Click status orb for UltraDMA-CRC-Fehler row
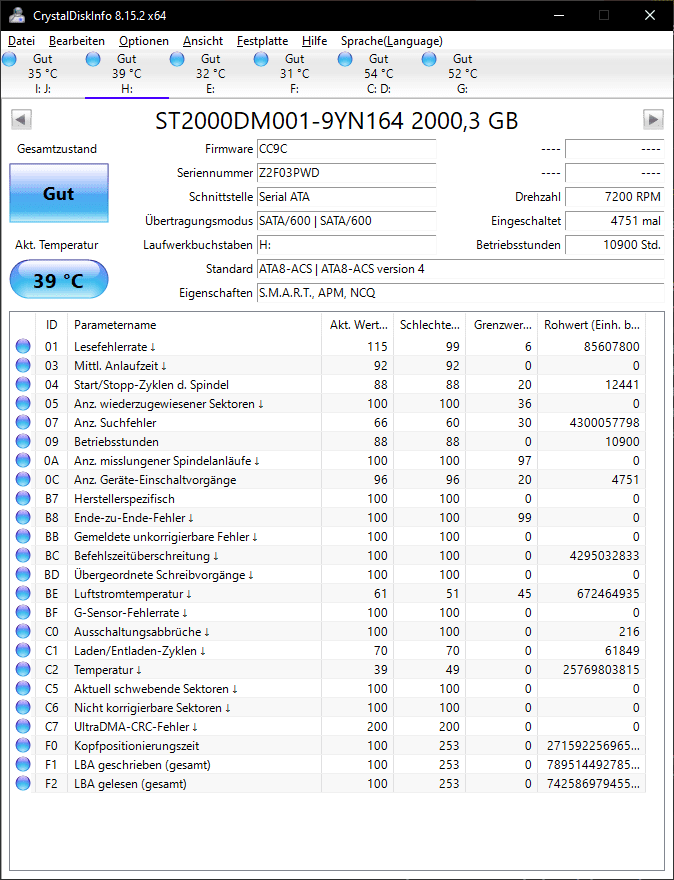 [x=23, y=727]
